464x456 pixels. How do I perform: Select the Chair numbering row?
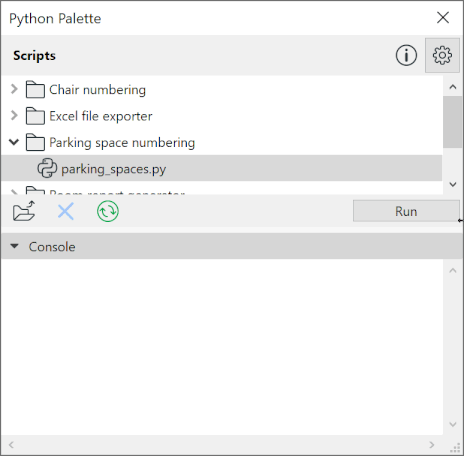222,89
